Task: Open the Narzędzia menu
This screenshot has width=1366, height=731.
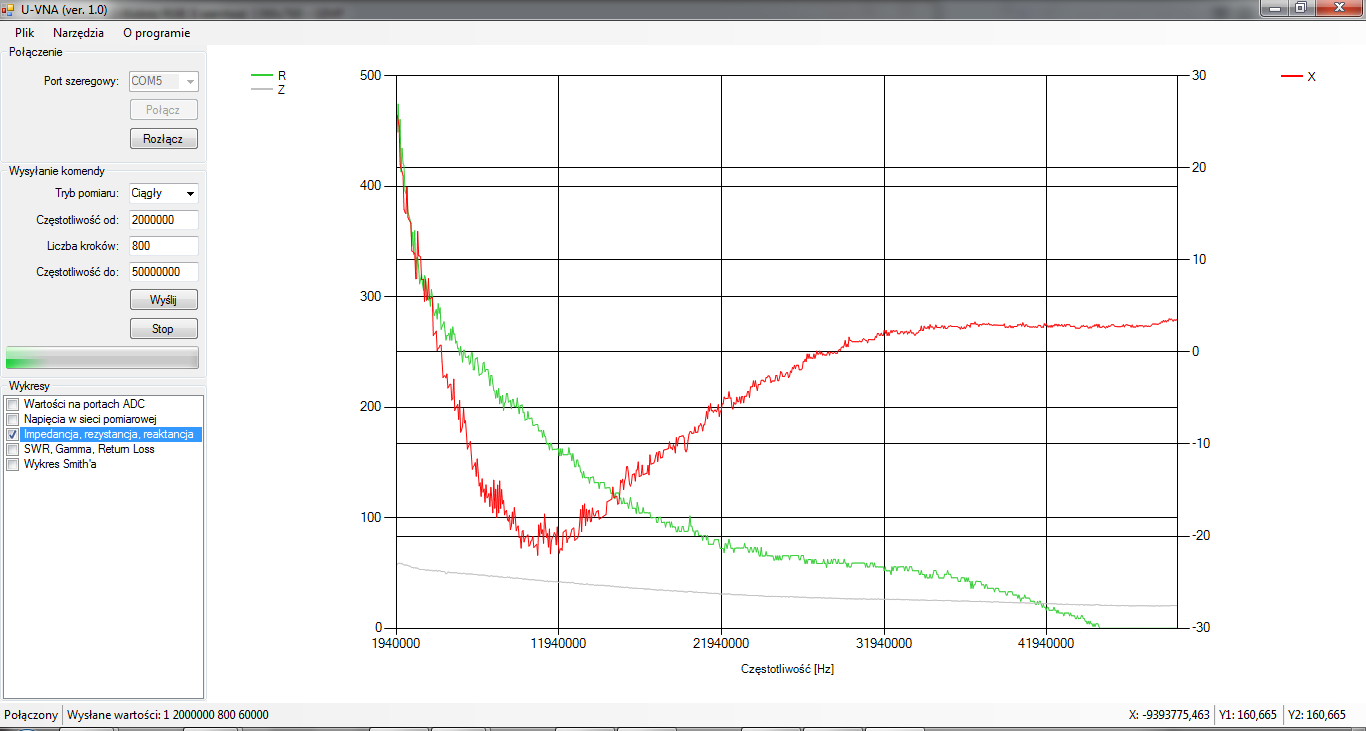Action: point(78,32)
